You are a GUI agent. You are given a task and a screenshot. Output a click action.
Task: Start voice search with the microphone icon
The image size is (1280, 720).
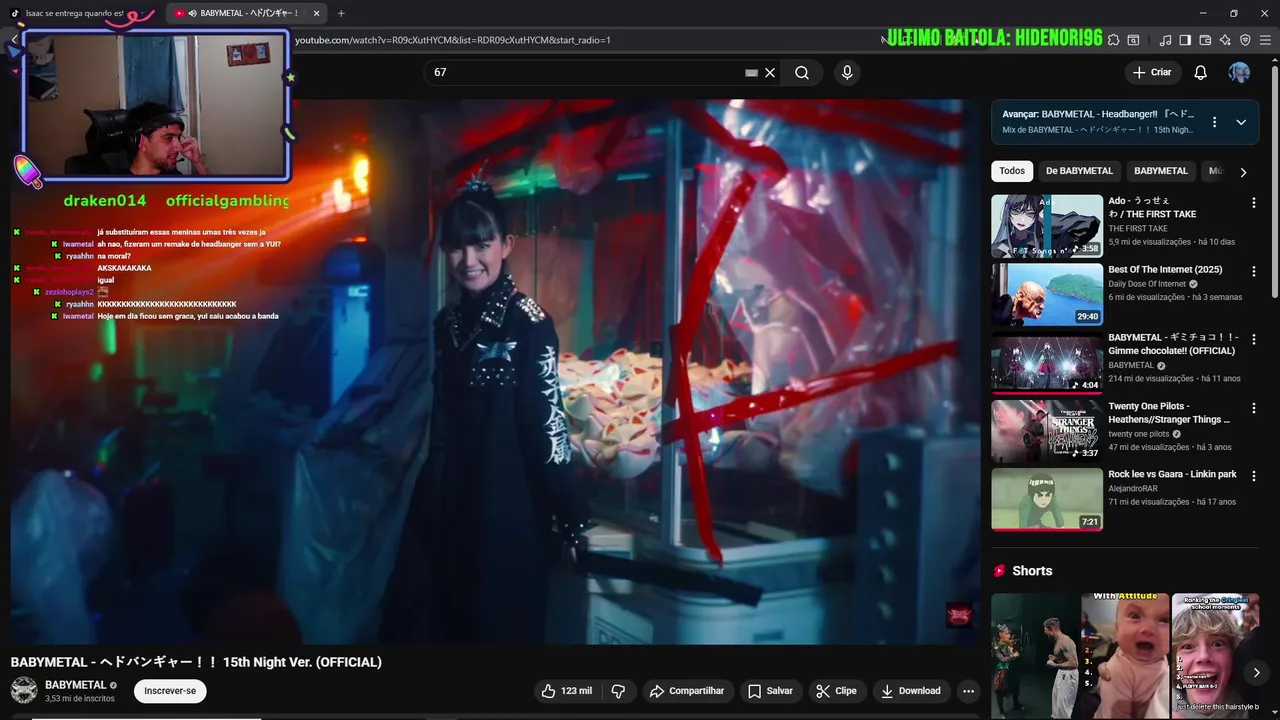coord(847,73)
